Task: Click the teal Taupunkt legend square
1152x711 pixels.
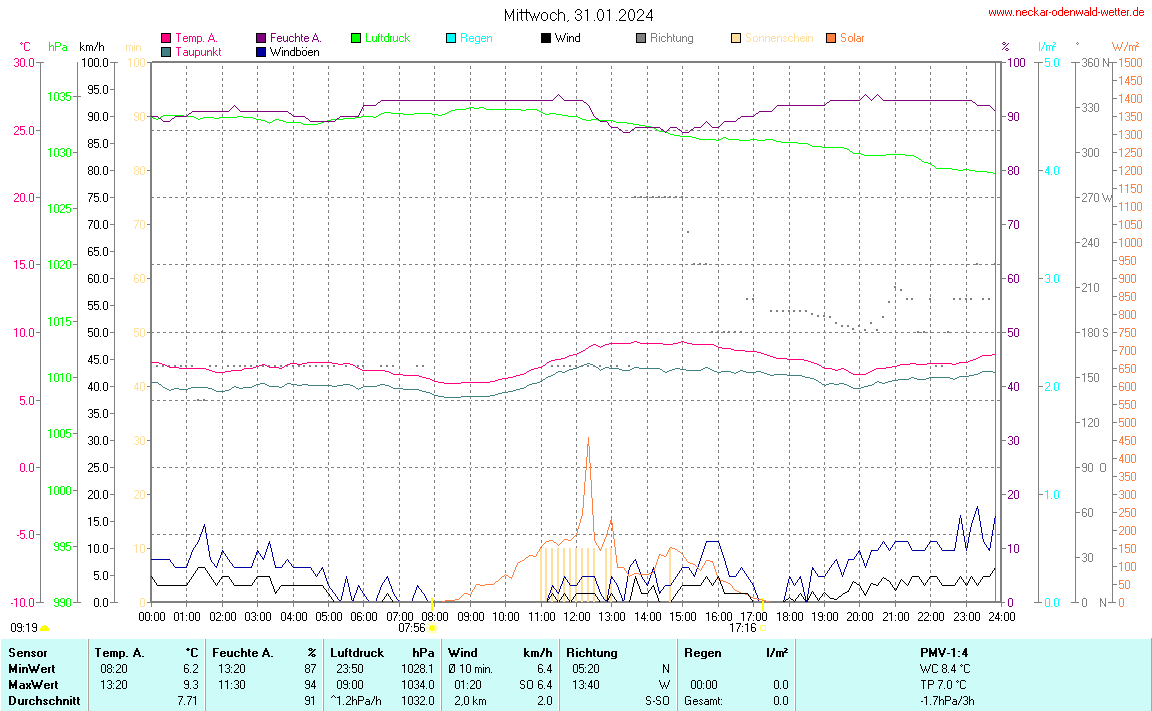Action: 166,51
